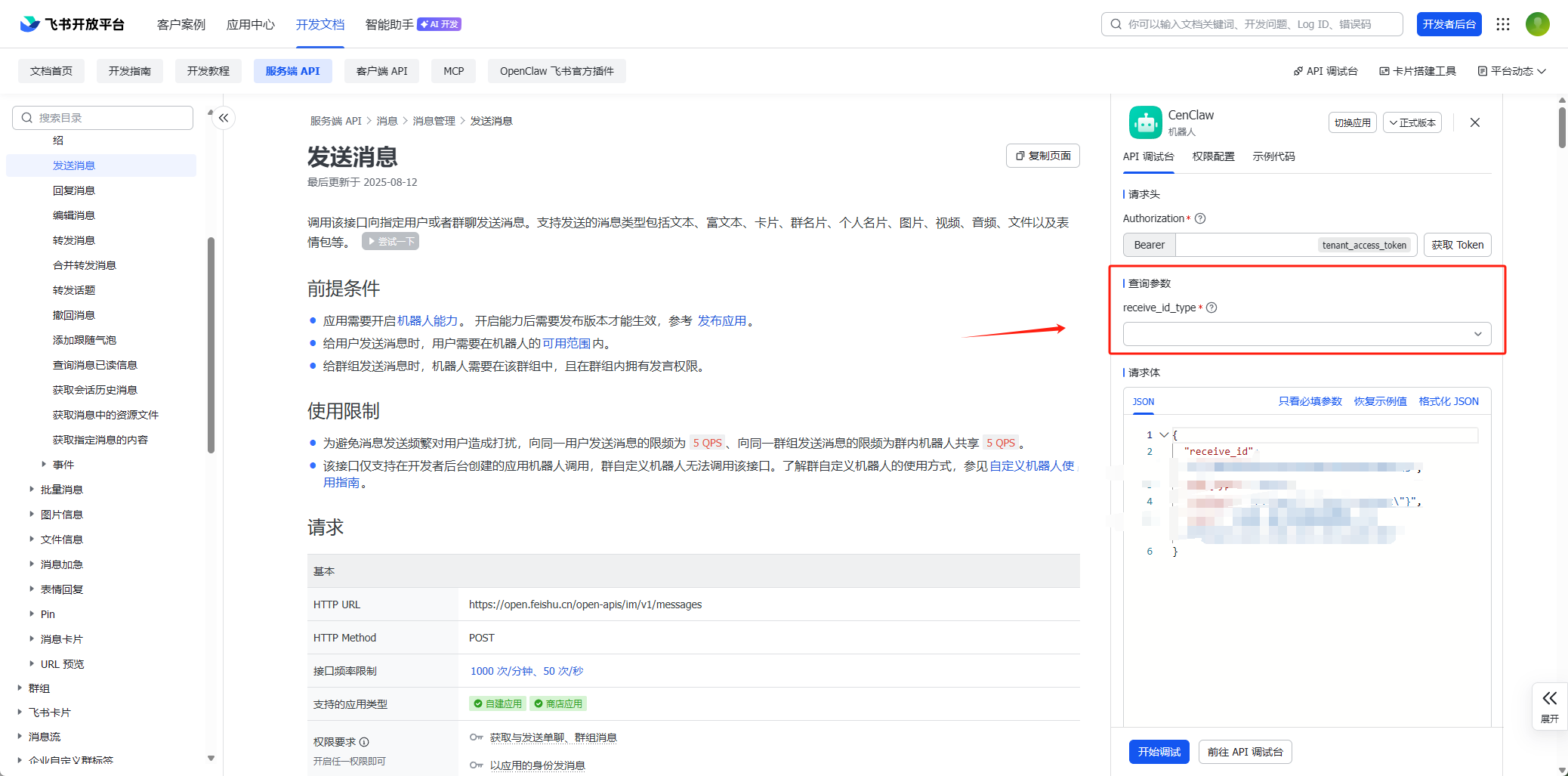
Task: Click help icon beside receive_id_type
Action: pyautogui.click(x=1211, y=308)
